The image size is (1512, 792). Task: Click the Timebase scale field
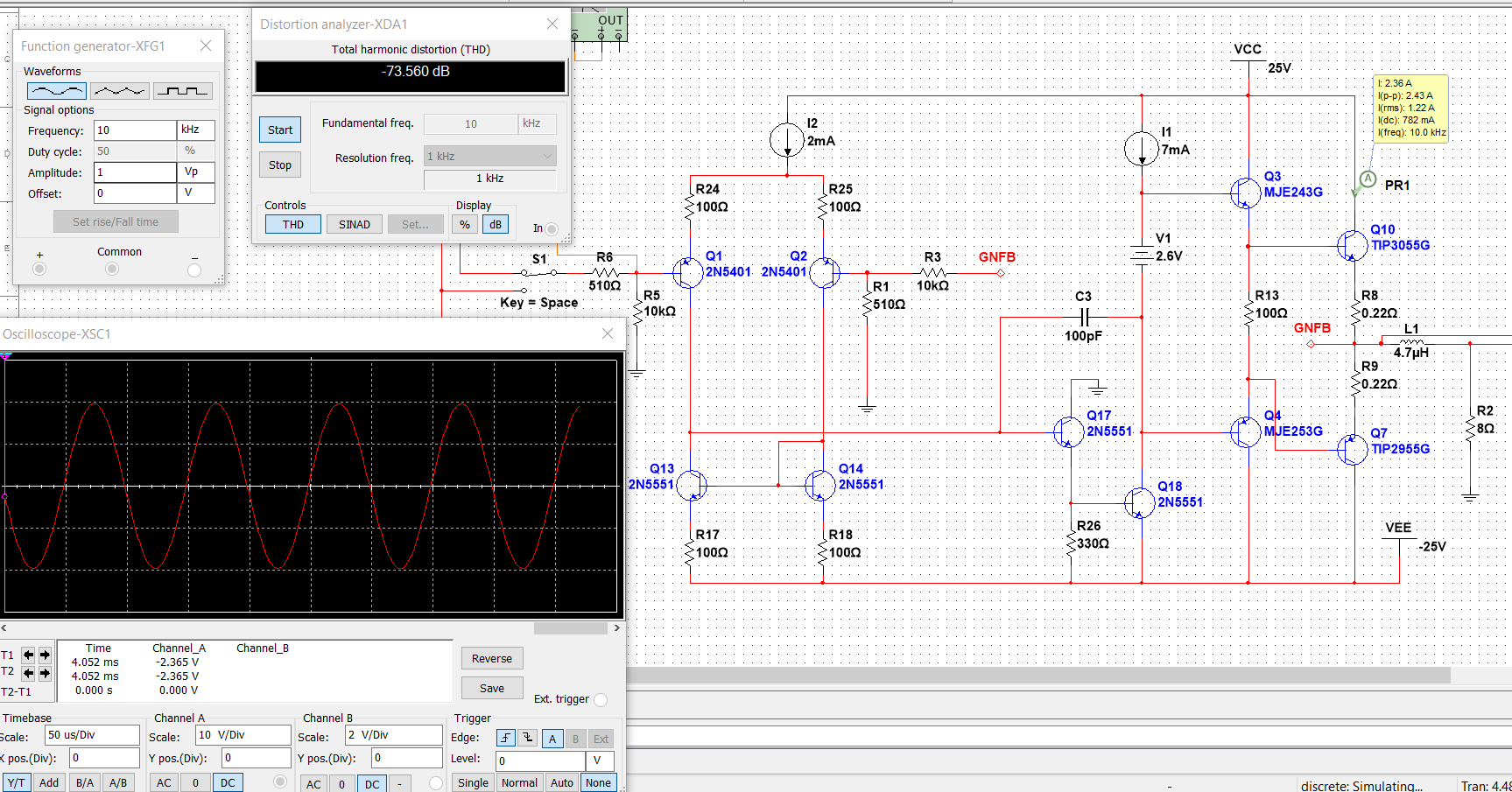point(92,735)
